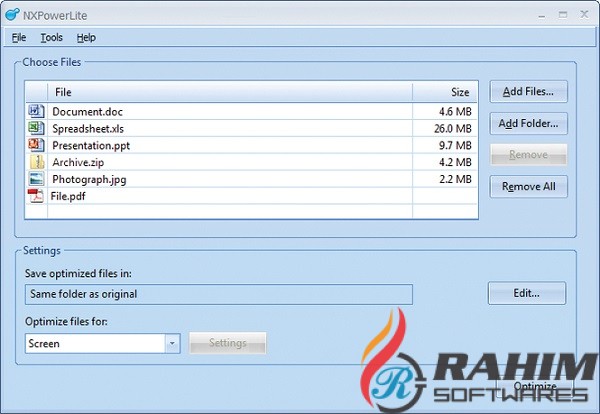The width and height of the screenshot is (600, 414).
Task: Click the PDF icon beside File.pdf
Action: point(36,196)
